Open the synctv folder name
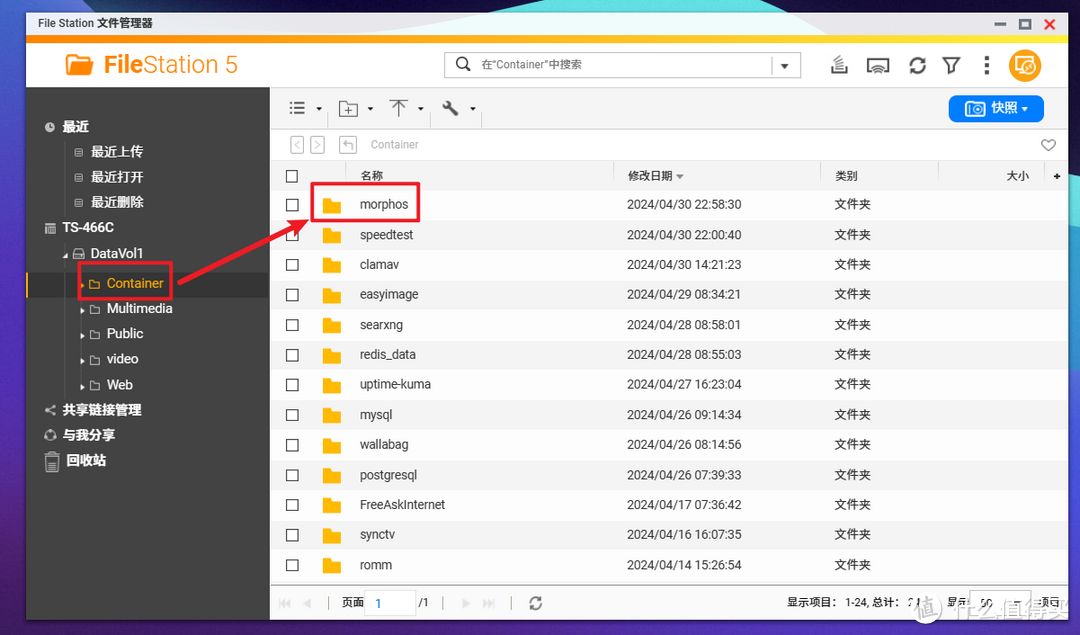This screenshot has height=635, width=1080. point(377,534)
